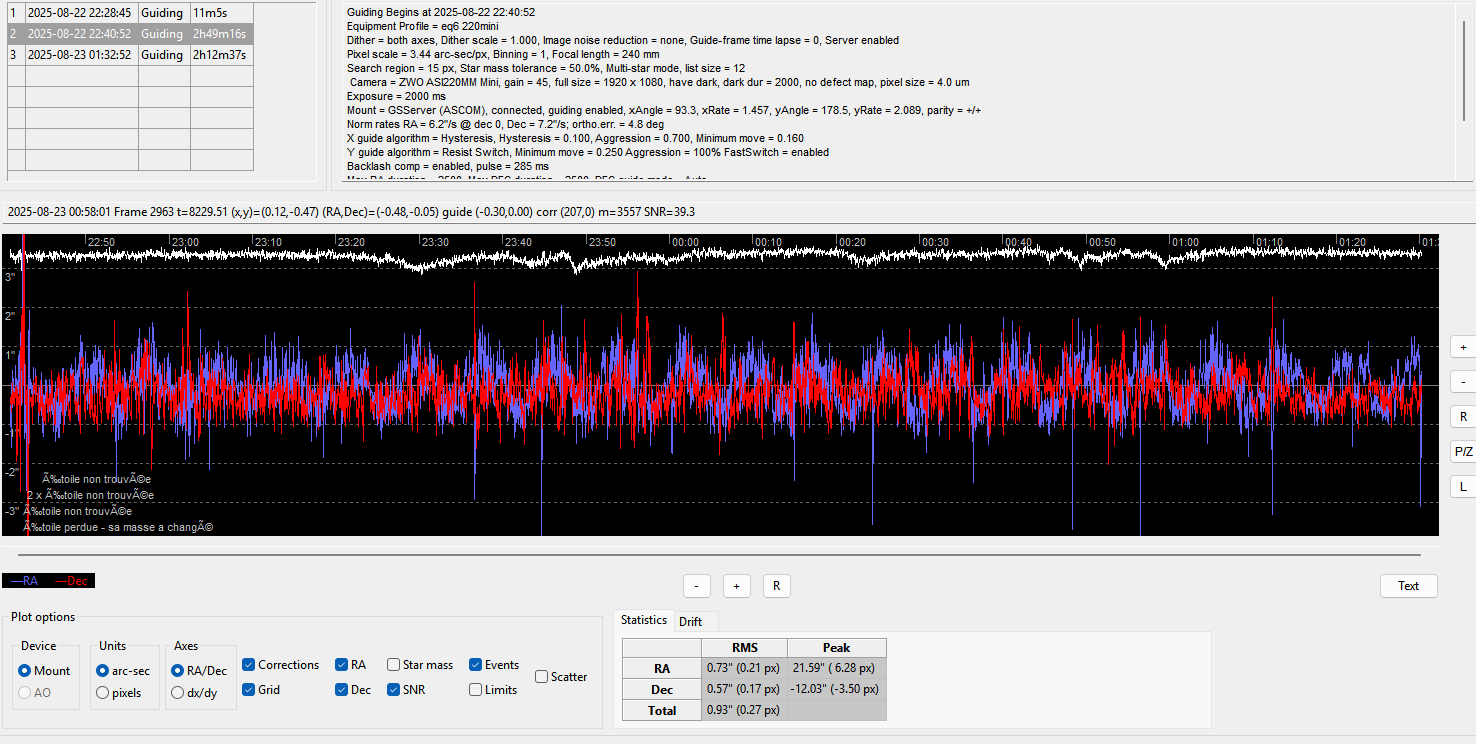Click the vertical zoom-in plus button

tap(1463, 346)
